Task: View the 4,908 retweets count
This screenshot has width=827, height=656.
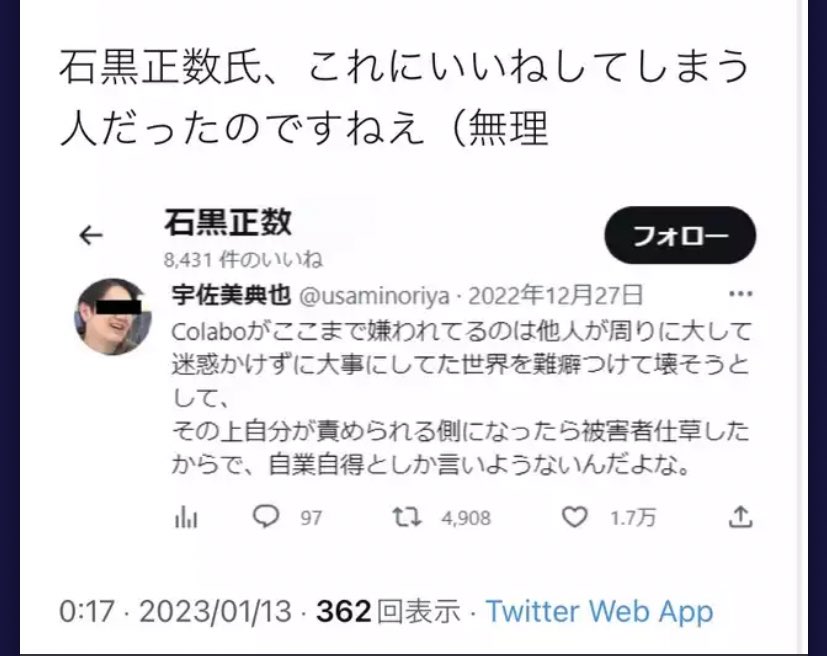Action: pyautogui.click(x=466, y=518)
